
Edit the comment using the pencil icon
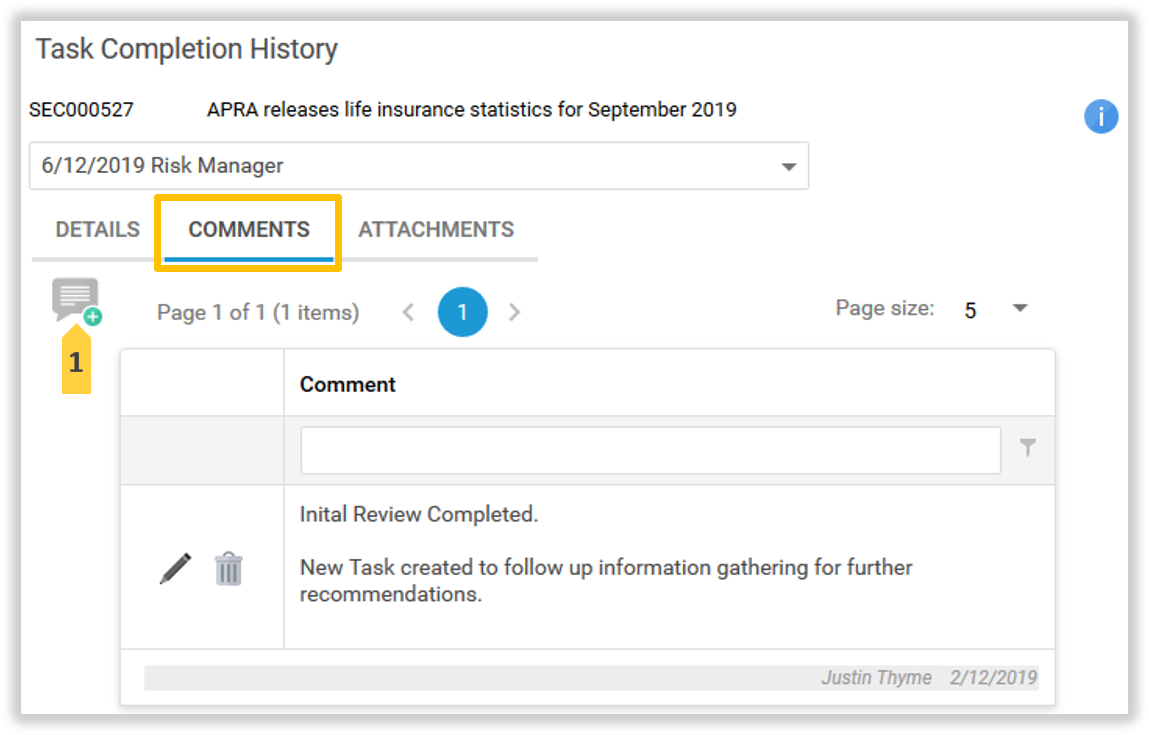point(175,568)
